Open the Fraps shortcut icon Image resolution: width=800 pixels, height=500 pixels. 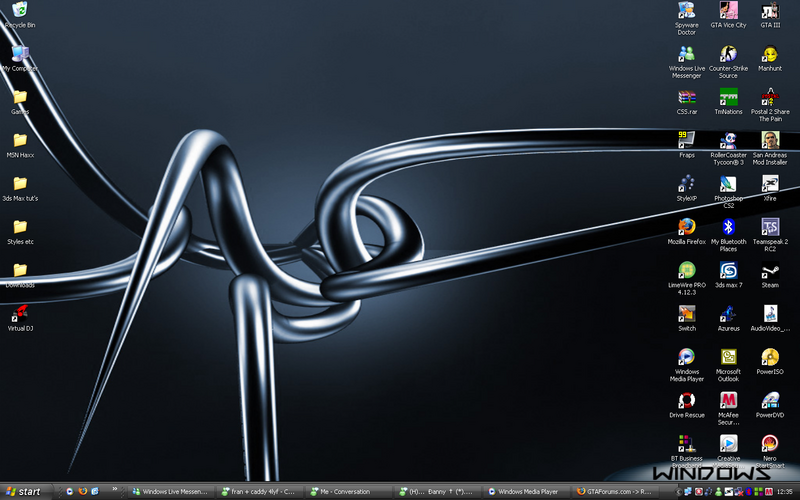click(x=686, y=141)
